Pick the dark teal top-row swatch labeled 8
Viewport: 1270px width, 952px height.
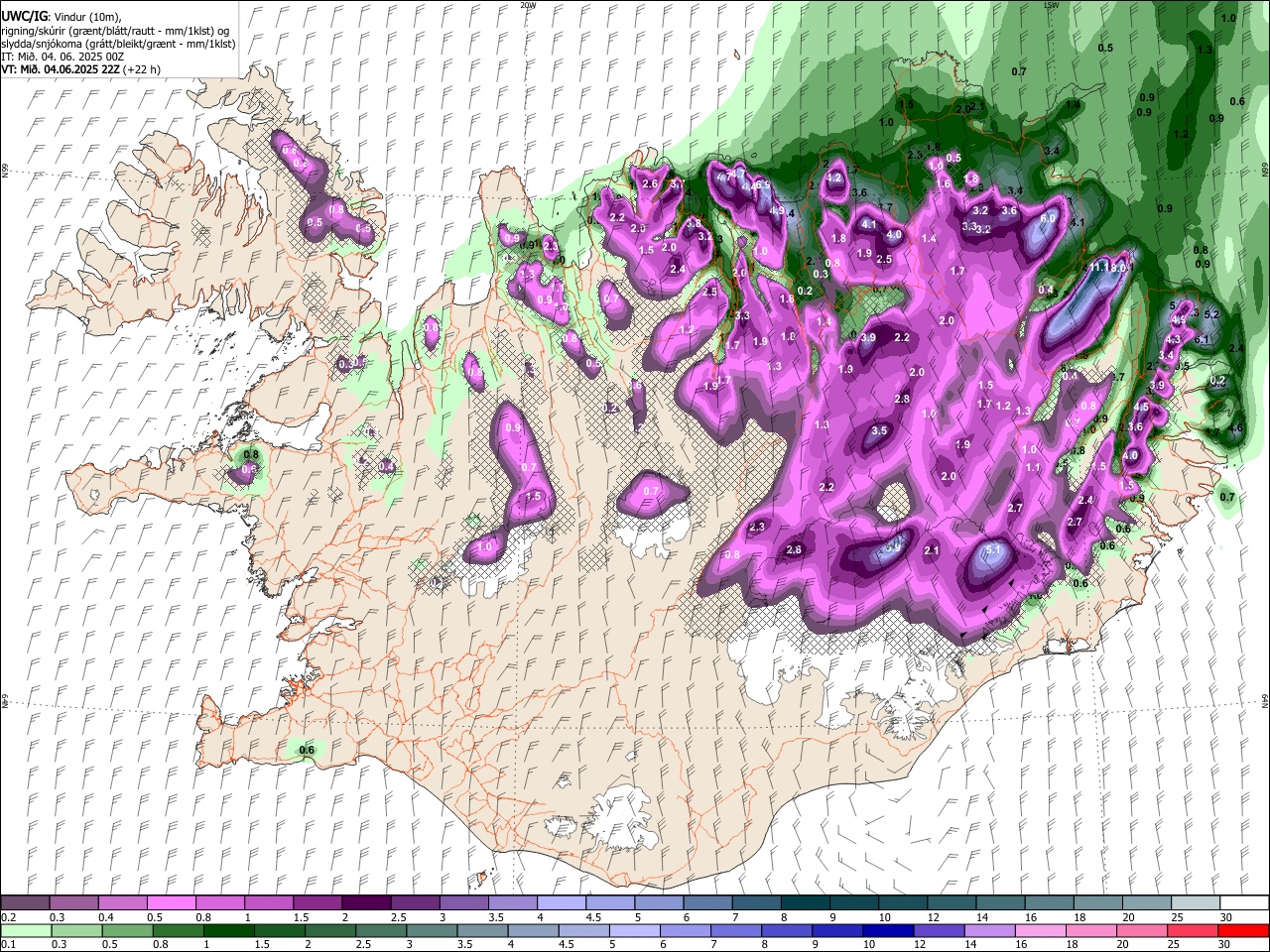click(x=805, y=902)
